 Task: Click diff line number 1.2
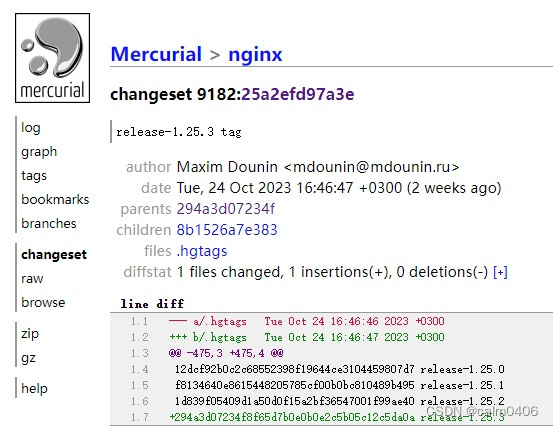click(x=139, y=337)
